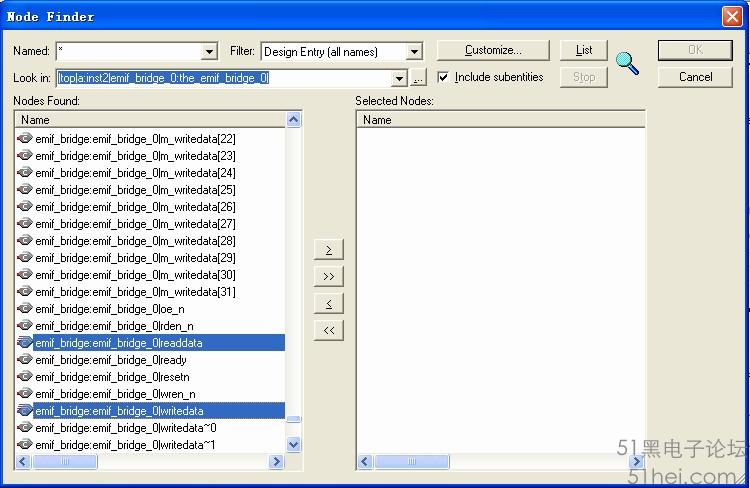Click node icon beside m_writedata[31]
Screen dimensions: 750x488
point(25,291)
